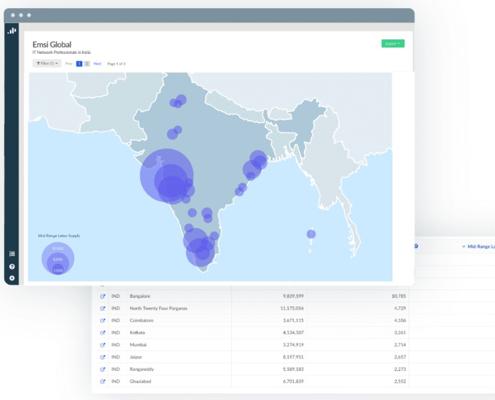
Task: Click the Mid Range Labor Supply legend title
Action: 59,236
